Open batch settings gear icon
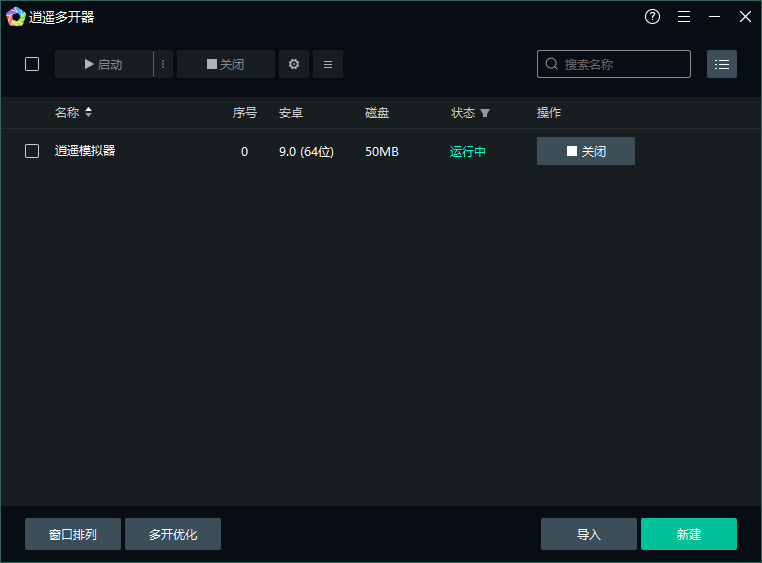Screen dimensions: 762x563 tap(294, 64)
